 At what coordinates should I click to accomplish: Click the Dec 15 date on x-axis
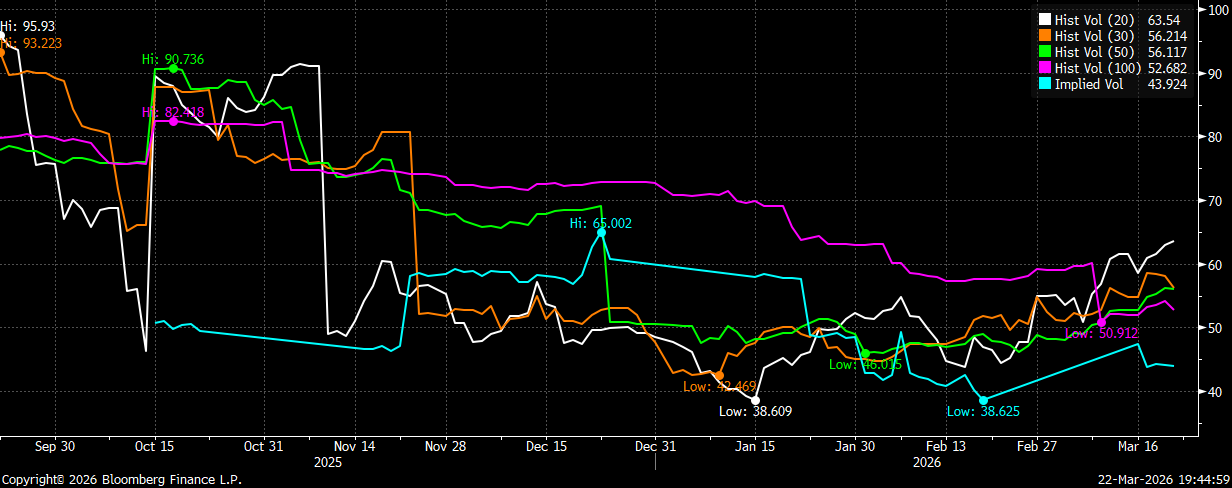point(548,445)
